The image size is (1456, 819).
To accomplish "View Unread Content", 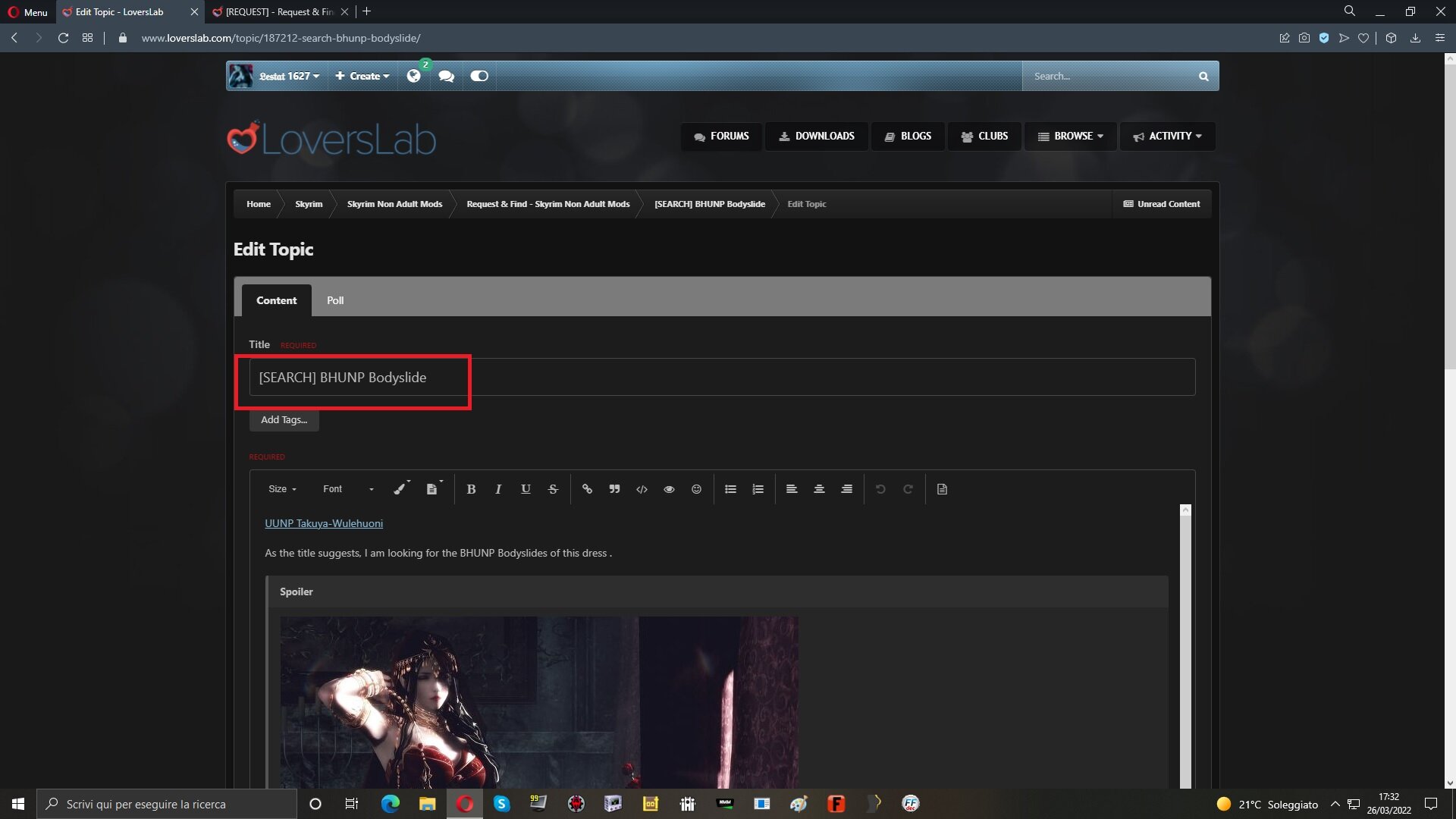I will (1161, 204).
